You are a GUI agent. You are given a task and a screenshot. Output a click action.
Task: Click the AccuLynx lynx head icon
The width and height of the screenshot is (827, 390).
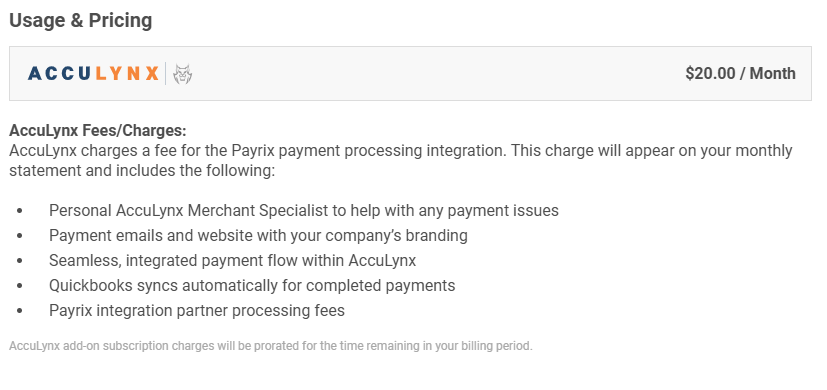(x=182, y=74)
